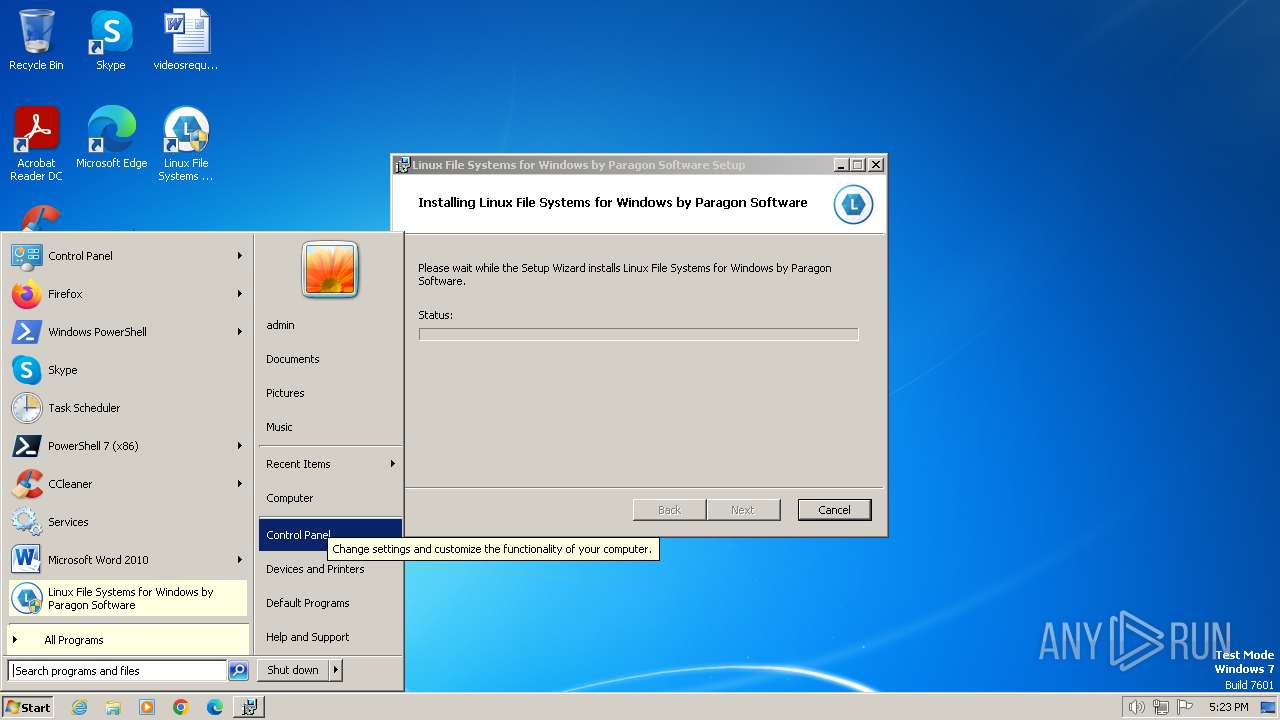Screen dimensions: 1280x720
Task: Open Devices and Printers
Action: tap(315, 569)
